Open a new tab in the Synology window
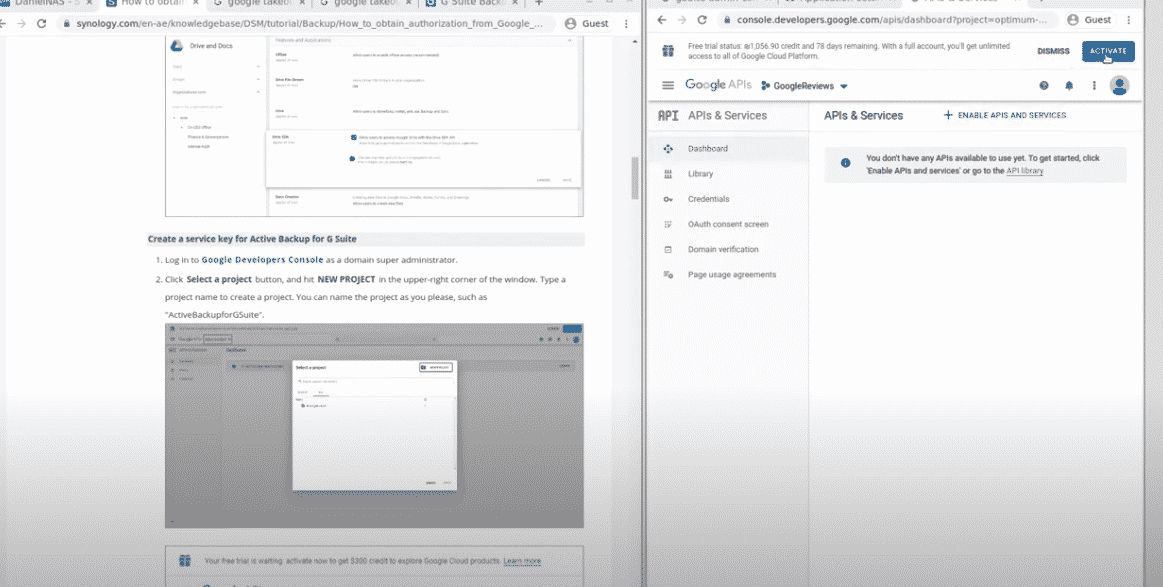Viewport: 1163px width, 587px height. tap(539, 3)
